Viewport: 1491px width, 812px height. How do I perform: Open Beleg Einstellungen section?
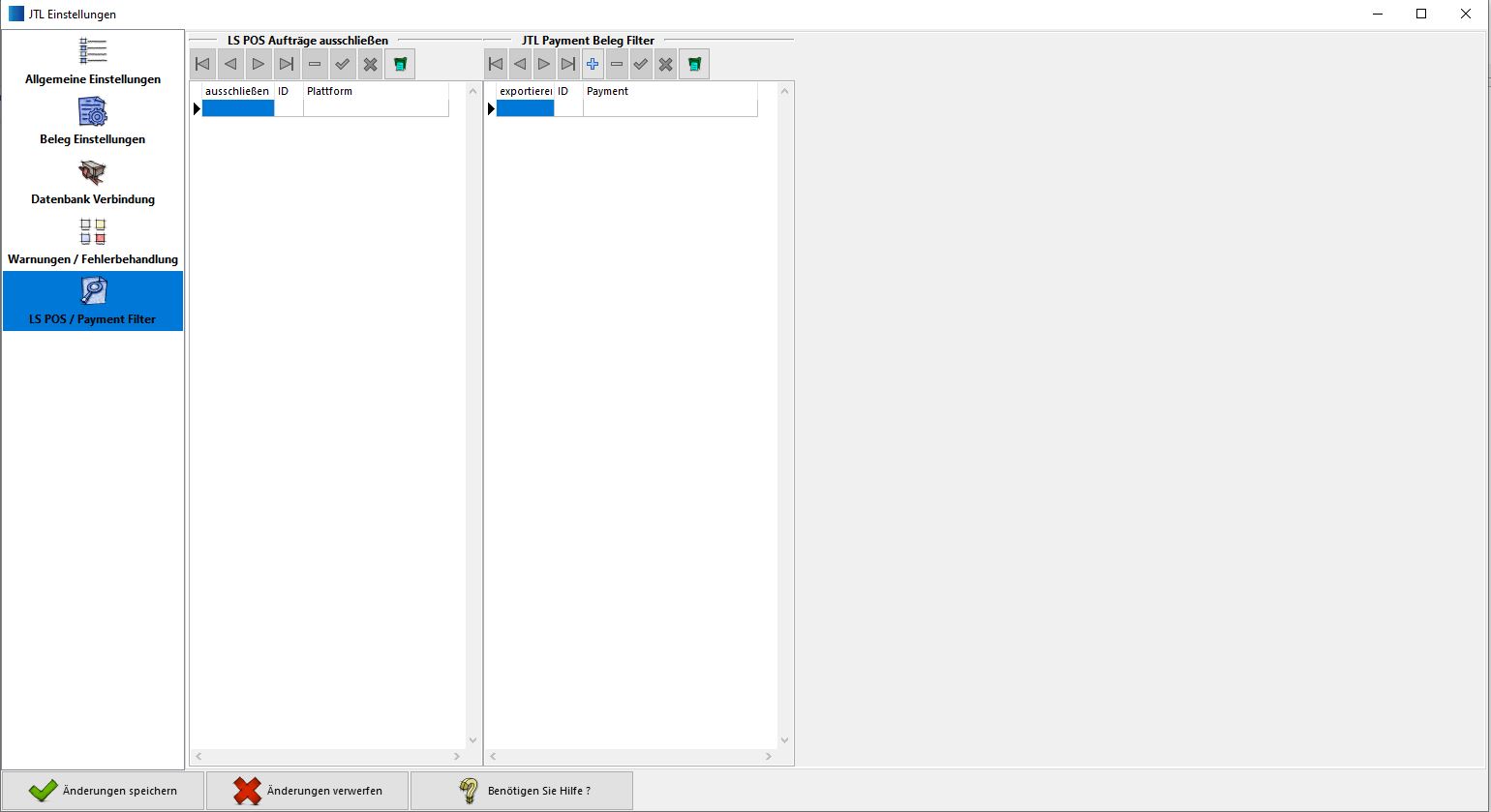[93, 122]
